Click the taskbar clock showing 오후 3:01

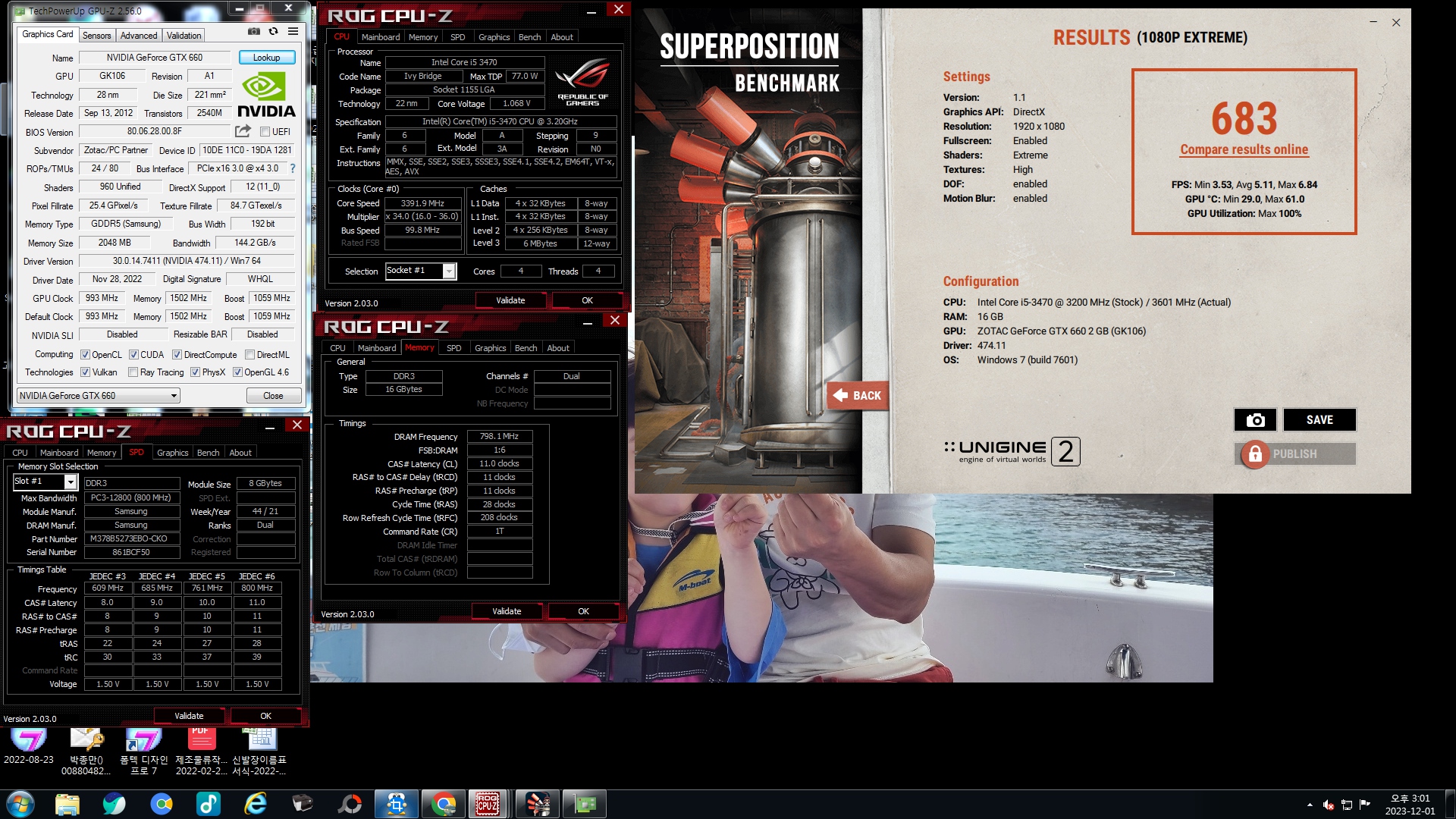click(1410, 804)
